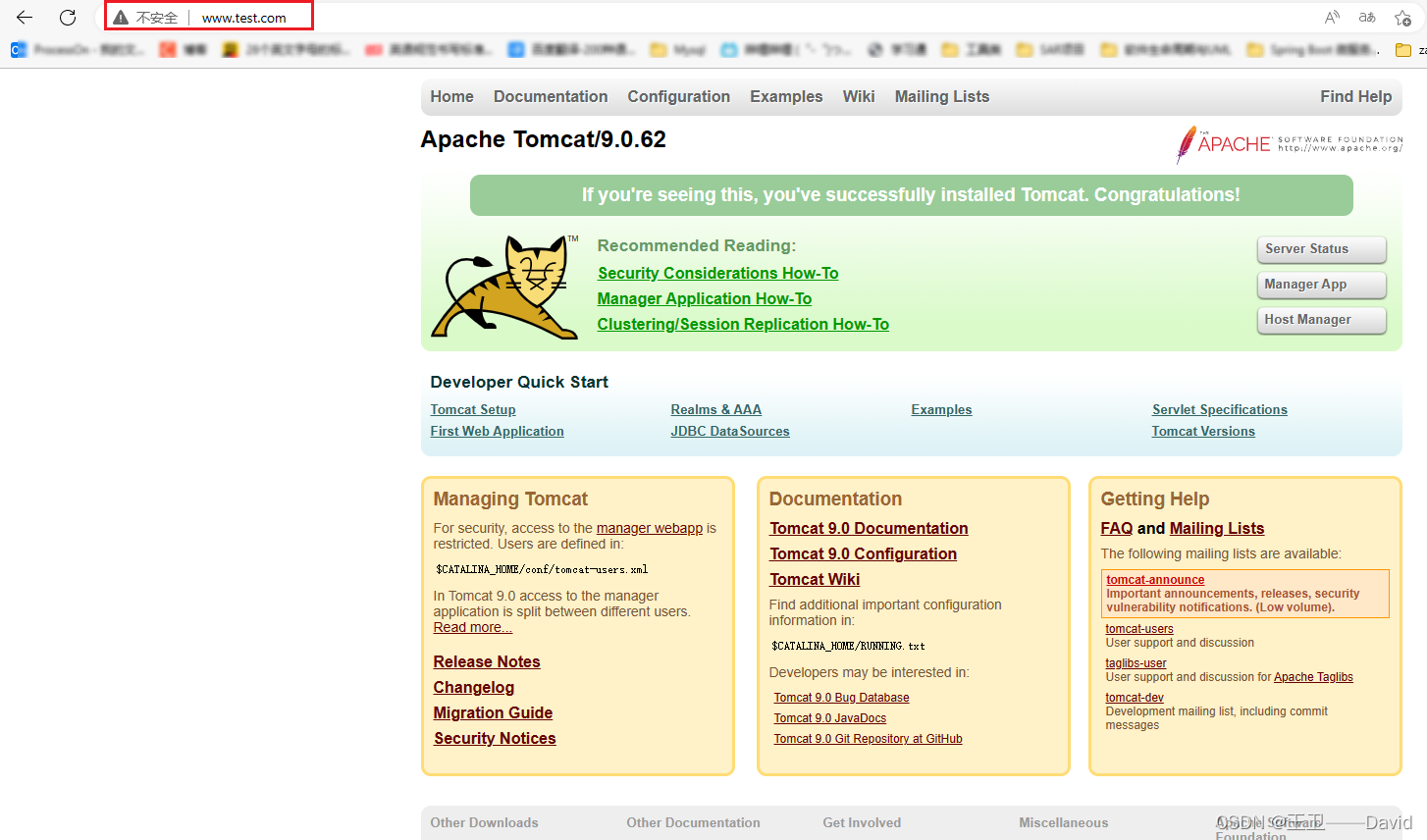
Task: Open the First Web Application link
Action: point(497,431)
